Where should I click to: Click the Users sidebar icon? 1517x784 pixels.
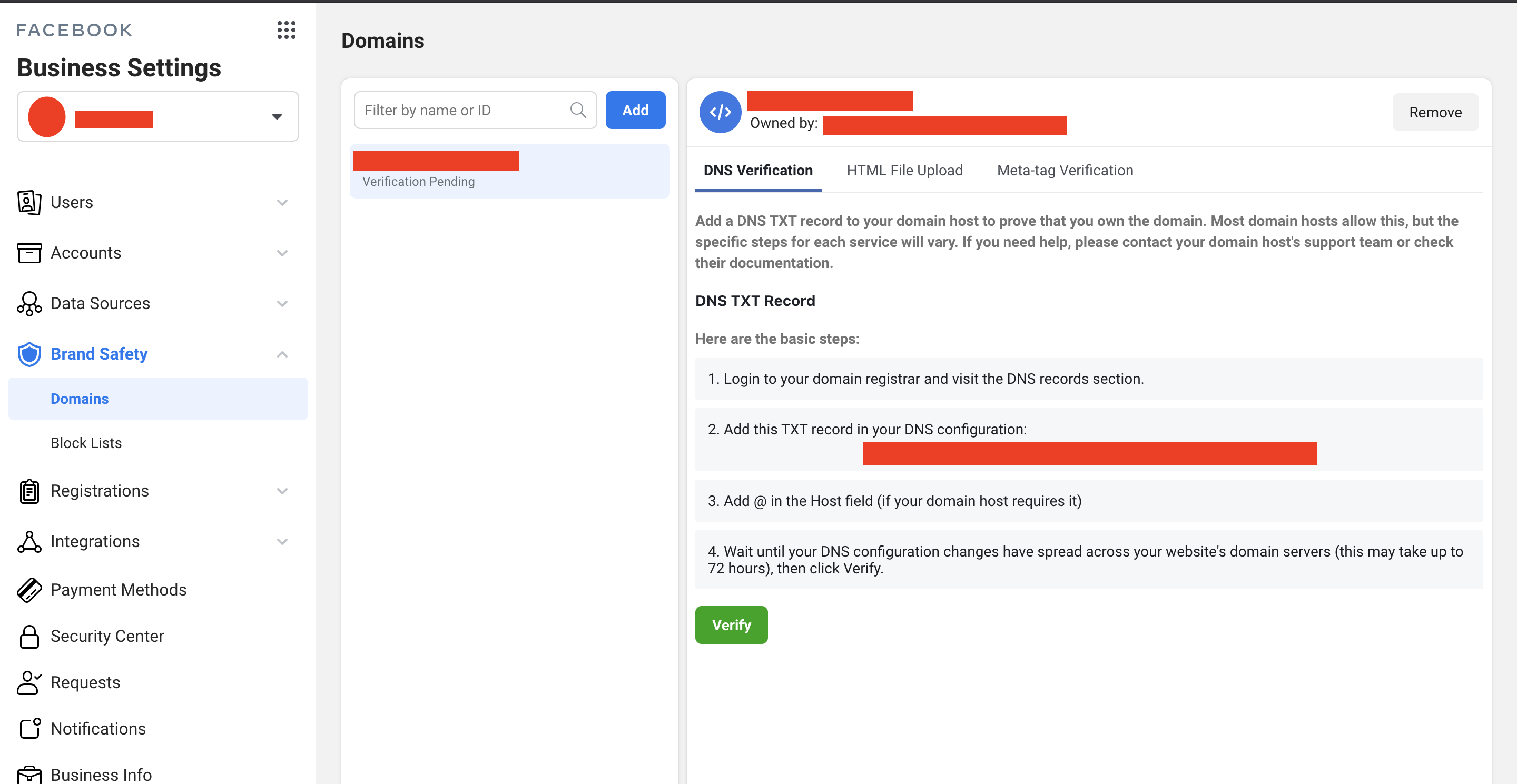(29, 201)
